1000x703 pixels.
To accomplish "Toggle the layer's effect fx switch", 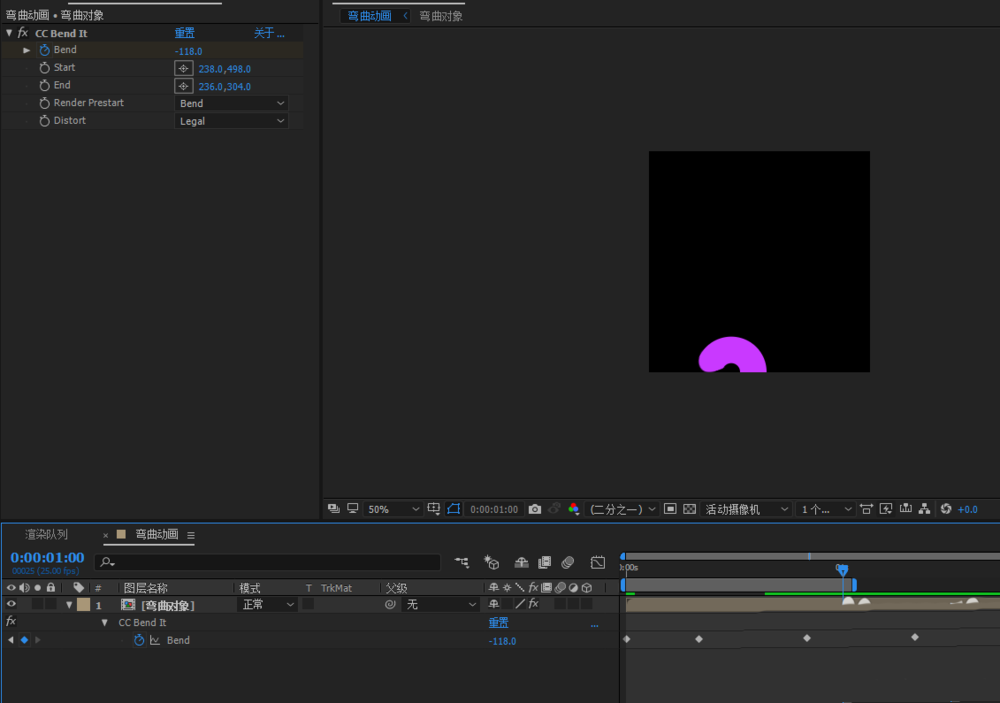I will point(533,603).
